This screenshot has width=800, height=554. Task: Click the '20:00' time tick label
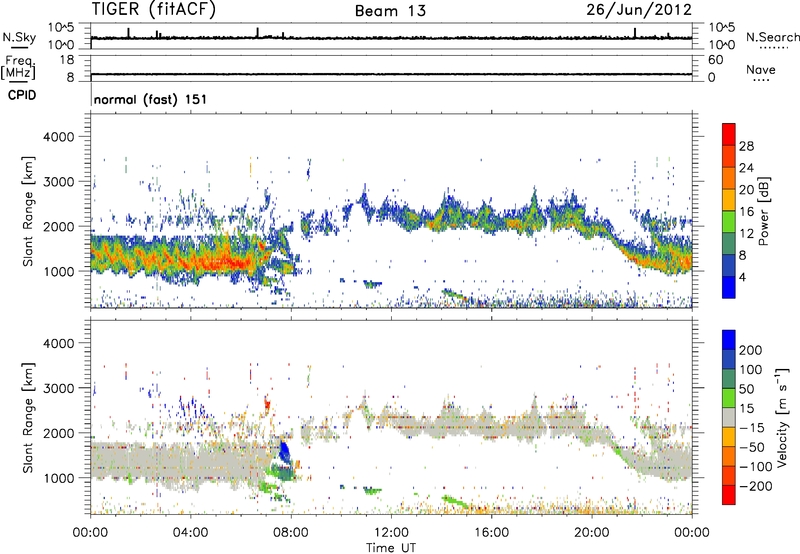(592, 533)
